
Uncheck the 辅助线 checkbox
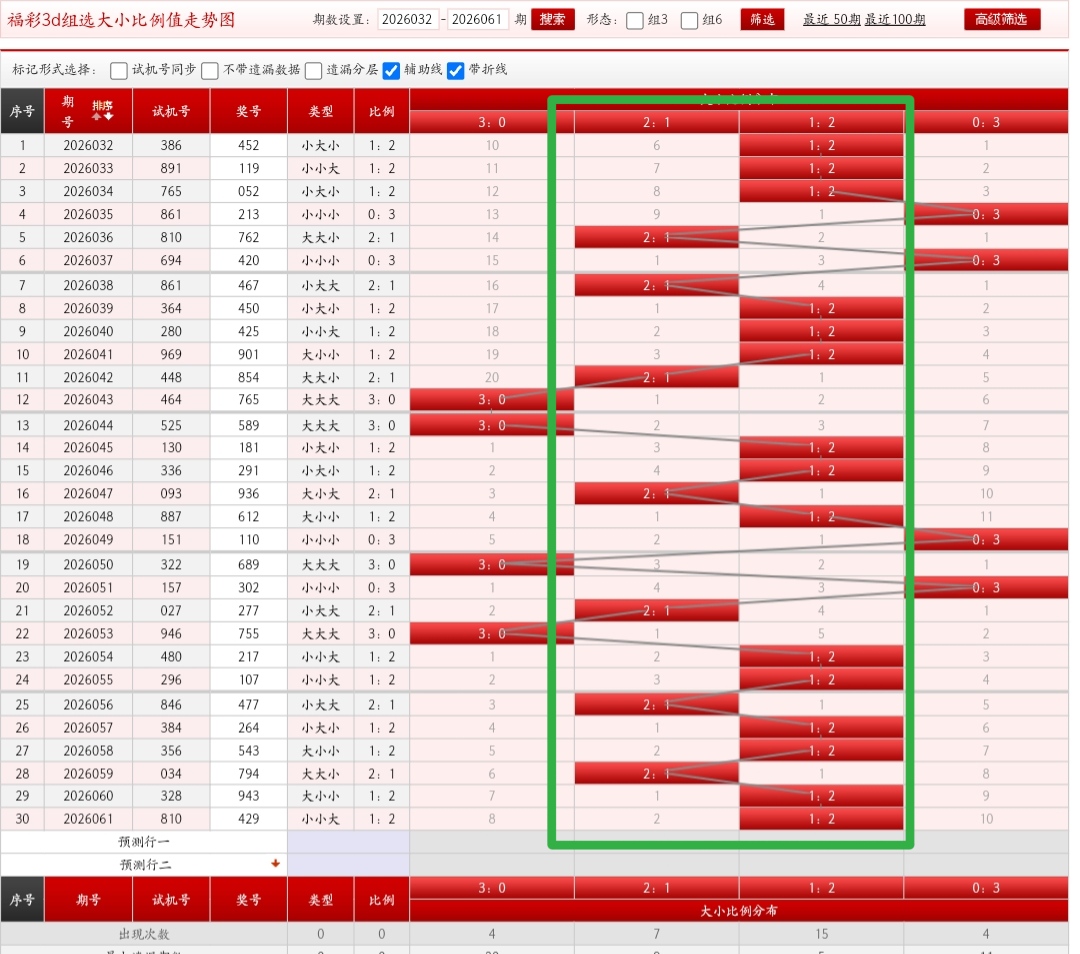point(392,70)
